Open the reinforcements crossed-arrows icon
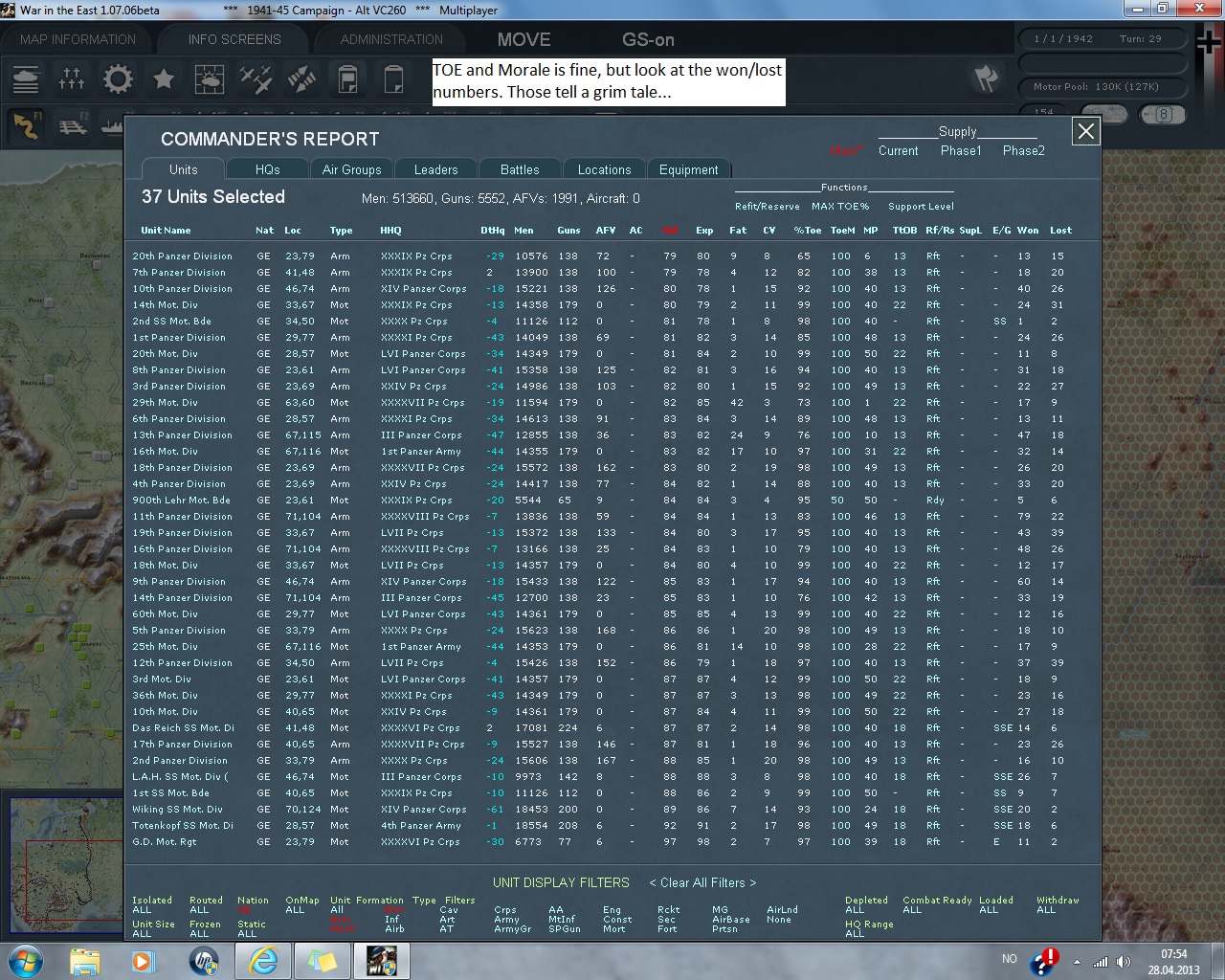The width and height of the screenshot is (1225, 980). coord(301,78)
